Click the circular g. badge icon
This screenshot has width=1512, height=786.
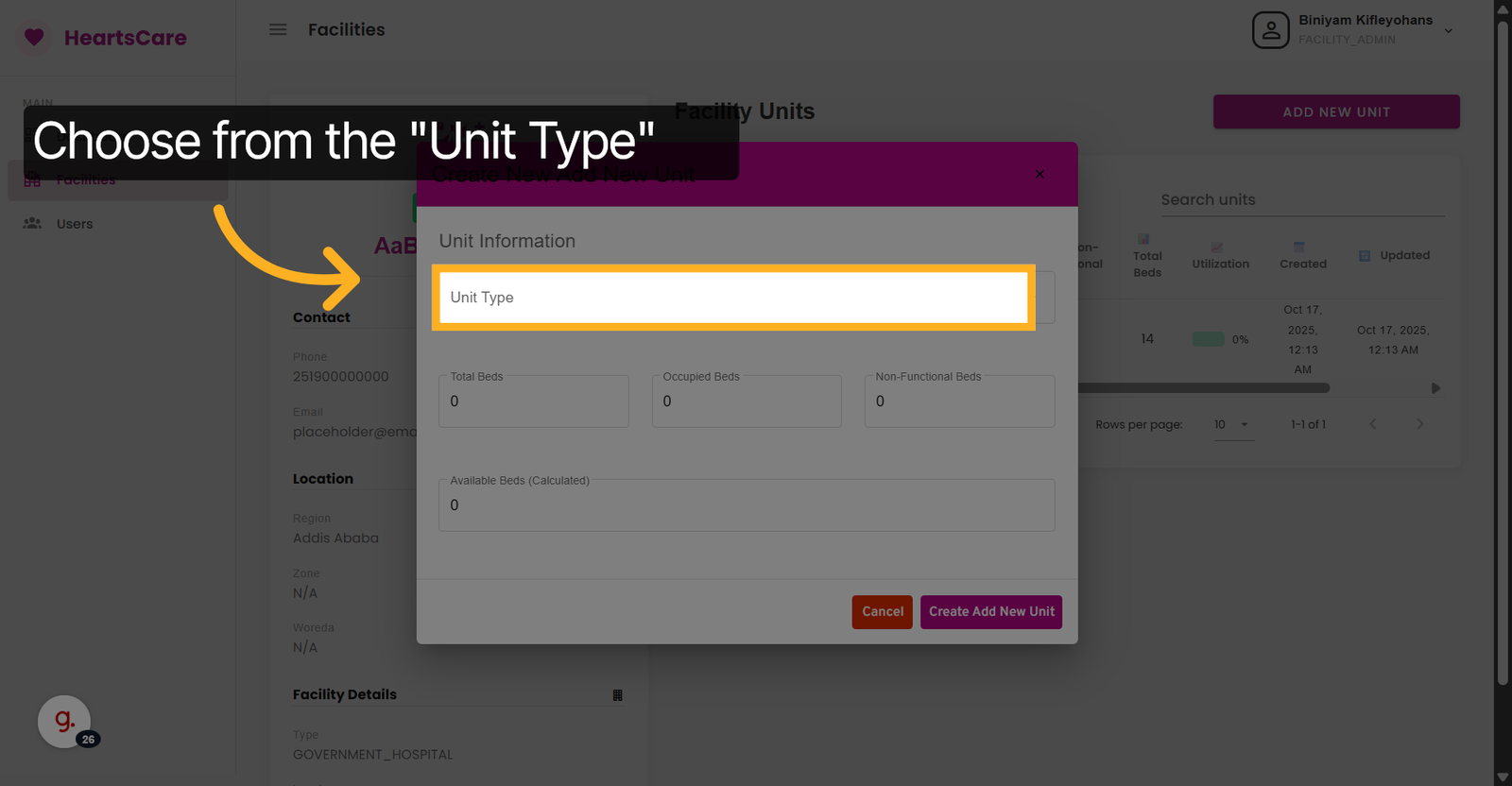pos(64,722)
